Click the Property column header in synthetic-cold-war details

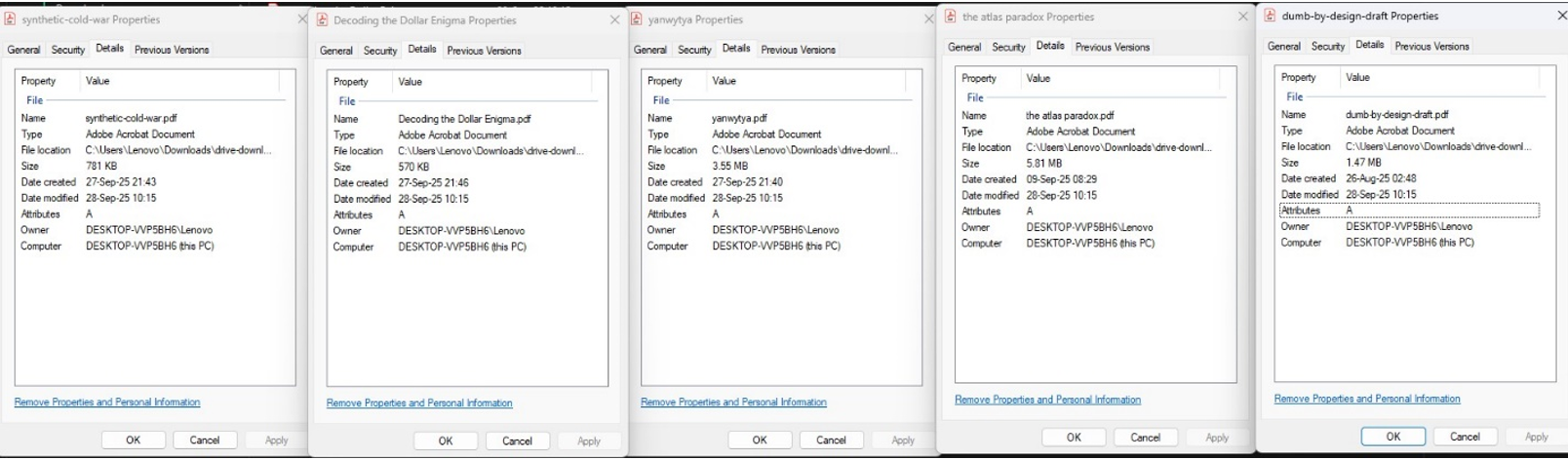39,81
